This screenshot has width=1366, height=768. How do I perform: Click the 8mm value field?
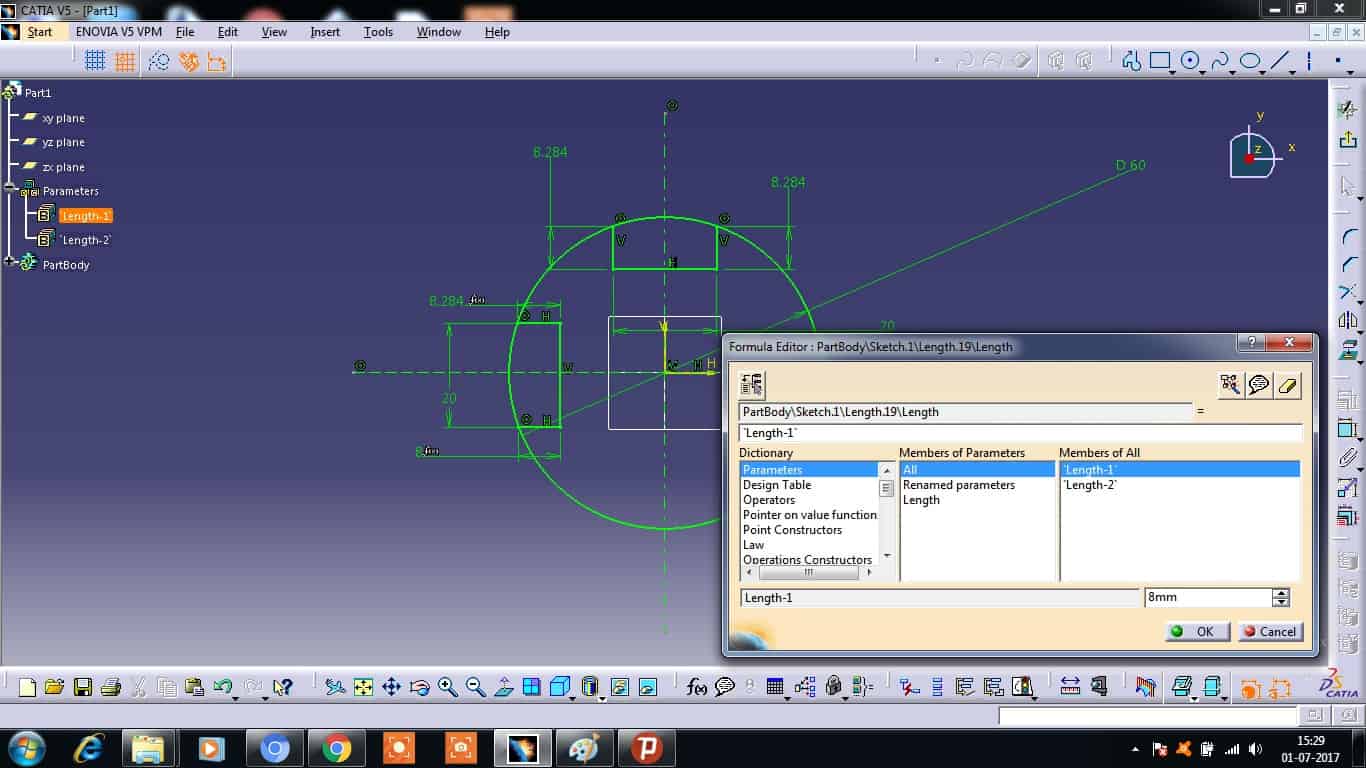click(x=1208, y=598)
